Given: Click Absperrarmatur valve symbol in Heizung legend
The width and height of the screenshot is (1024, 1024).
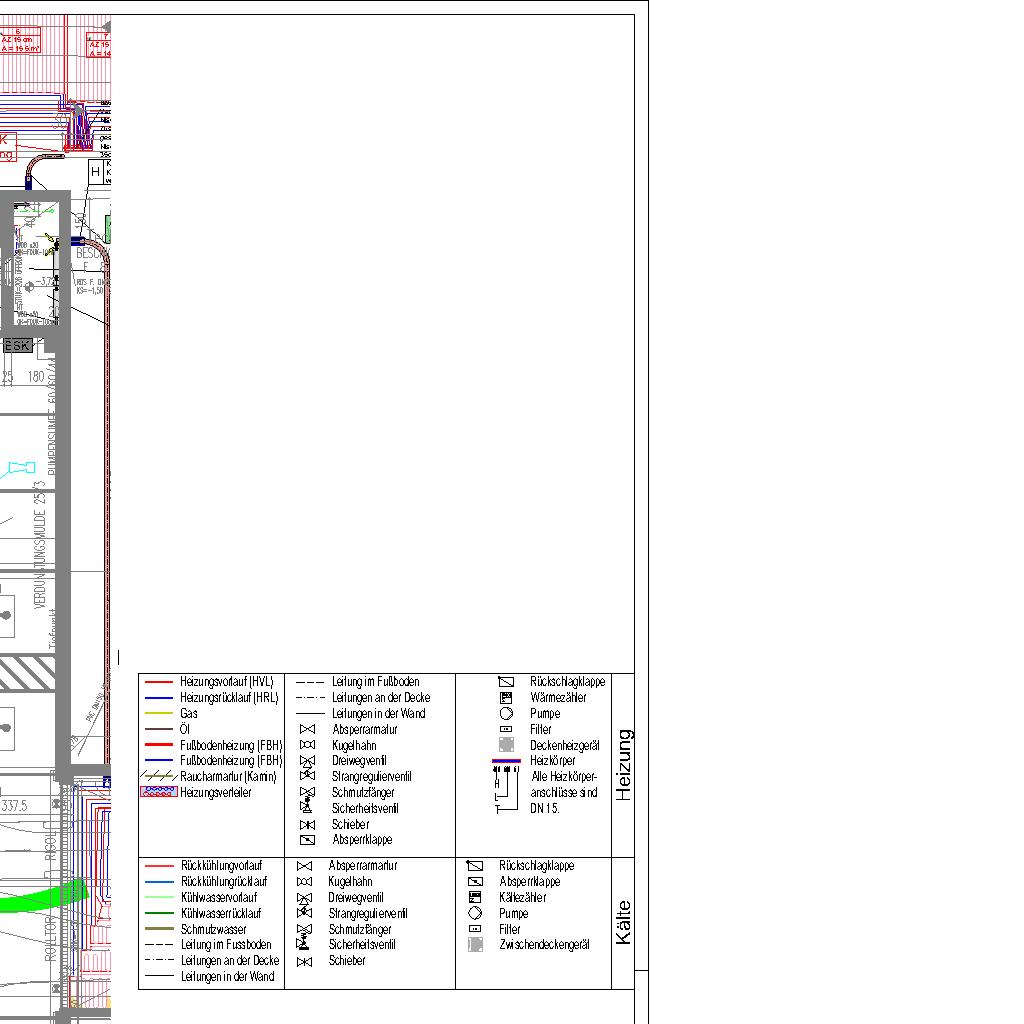Looking at the screenshot, I should click(307, 729).
